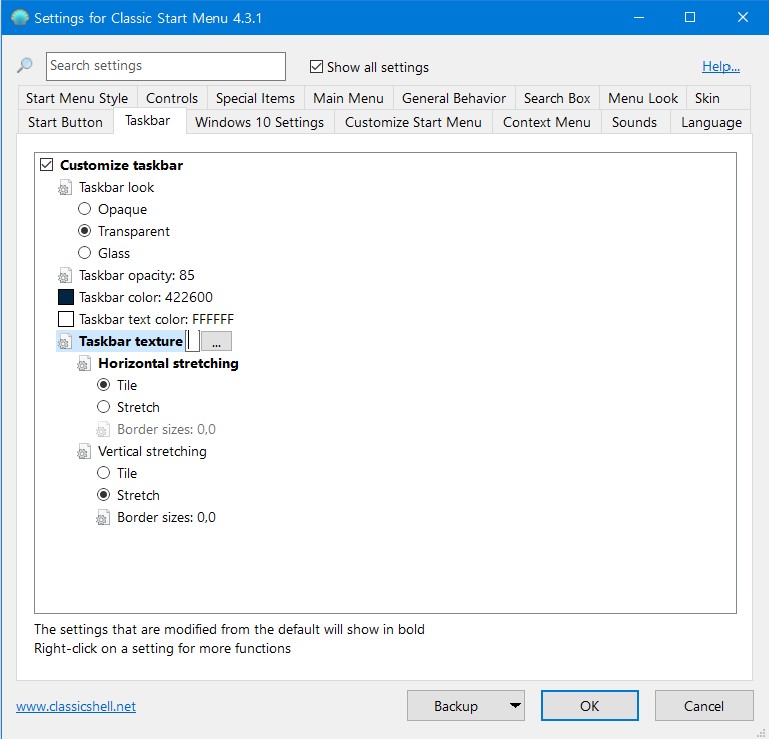Click the settings icon beside Taskbar opacity
This screenshot has width=769, height=739.
pos(65,276)
